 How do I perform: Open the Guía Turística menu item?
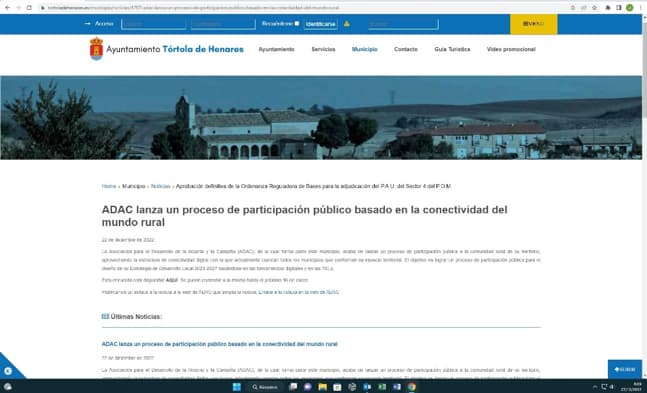[x=452, y=49]
